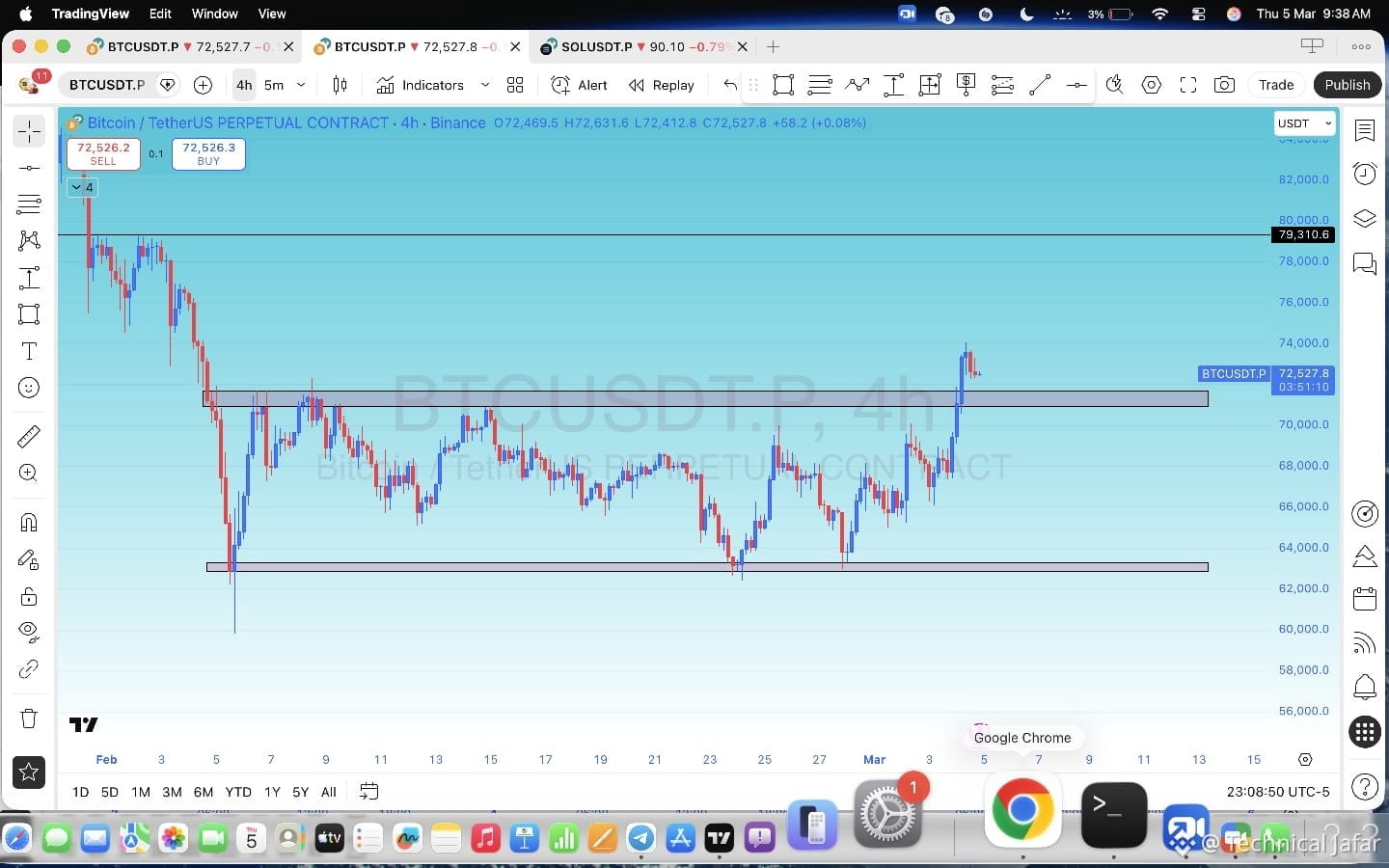Toggle stay in drawing mode pencil-lock
The width and height of the screenshot is (1389, 868).
click(x=29, y=559)
